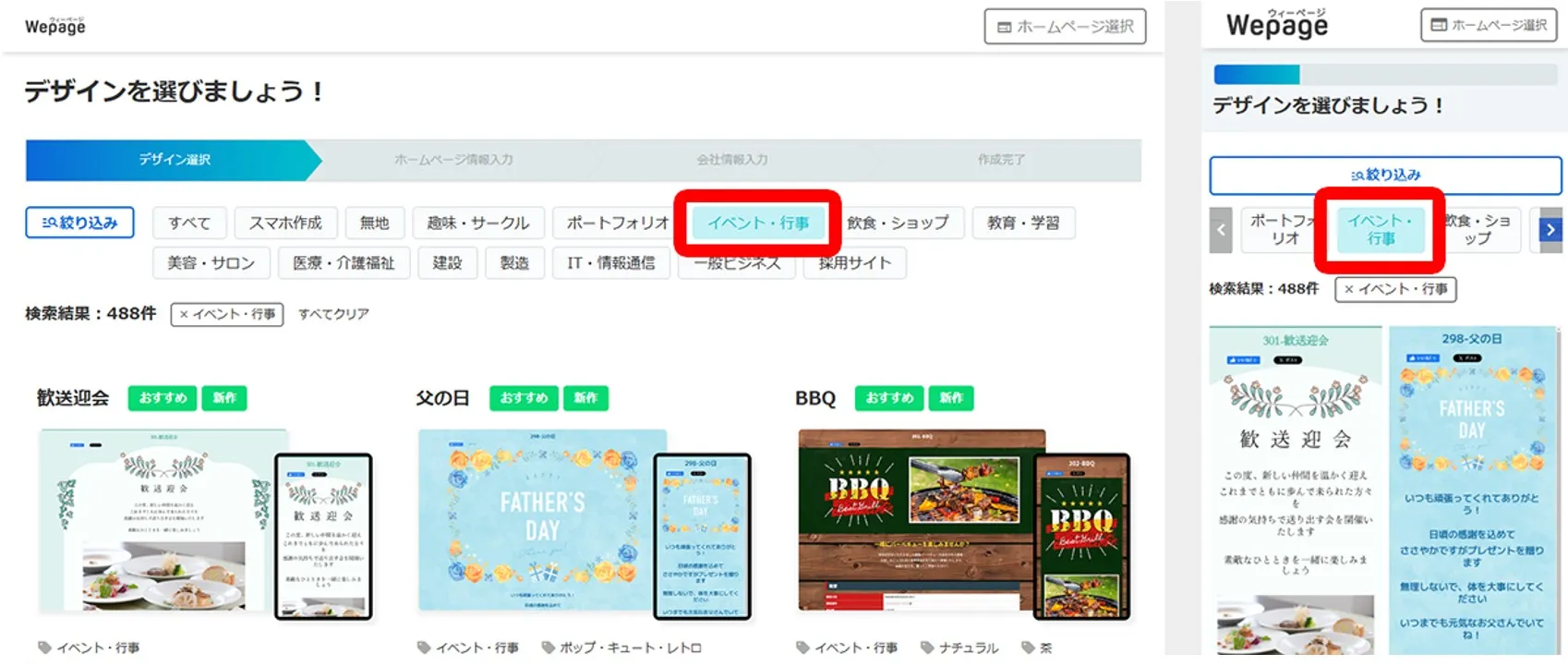Toggle the スマホ作成 category filter
This screenshot has width=1568, height=666.
tap(285, 223)
